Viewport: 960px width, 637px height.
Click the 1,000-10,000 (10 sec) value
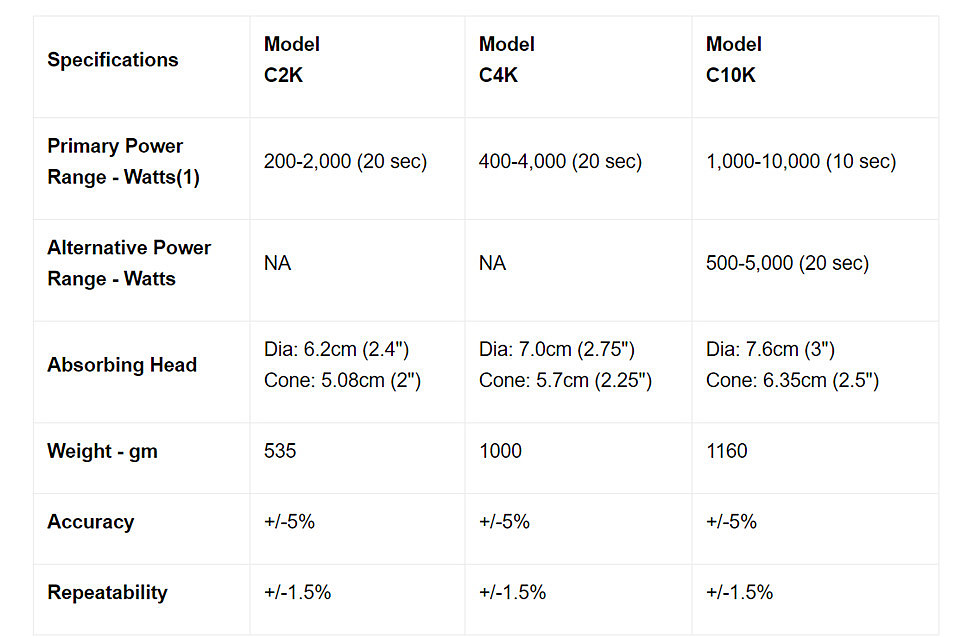(x=801, y=161)
